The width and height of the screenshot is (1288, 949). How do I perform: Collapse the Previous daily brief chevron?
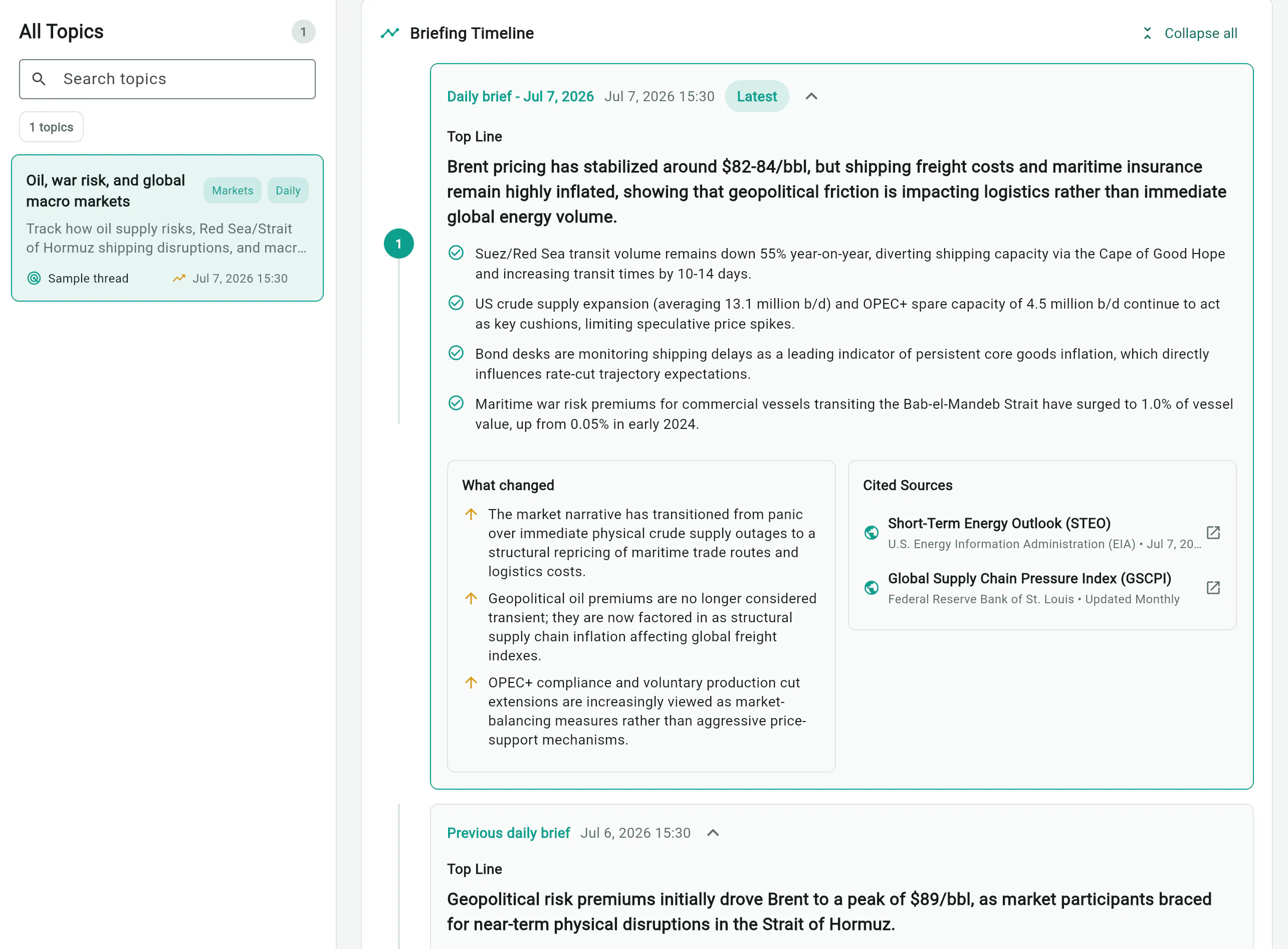[x=713, y=833]
